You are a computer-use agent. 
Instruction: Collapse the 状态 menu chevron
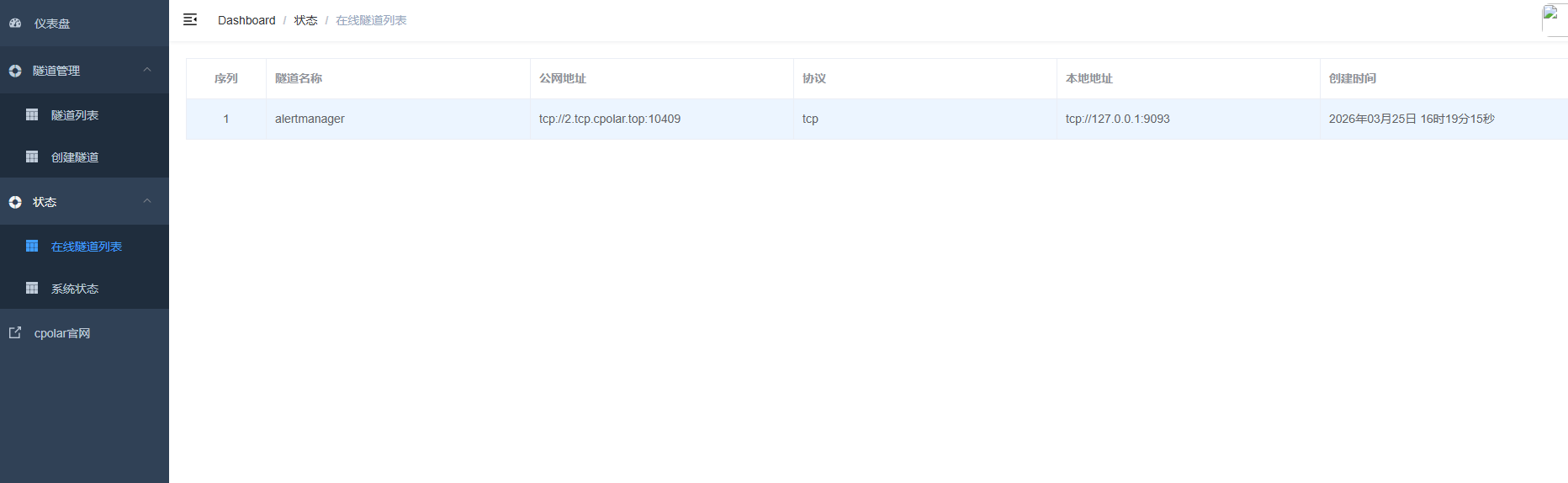(147, 201)
